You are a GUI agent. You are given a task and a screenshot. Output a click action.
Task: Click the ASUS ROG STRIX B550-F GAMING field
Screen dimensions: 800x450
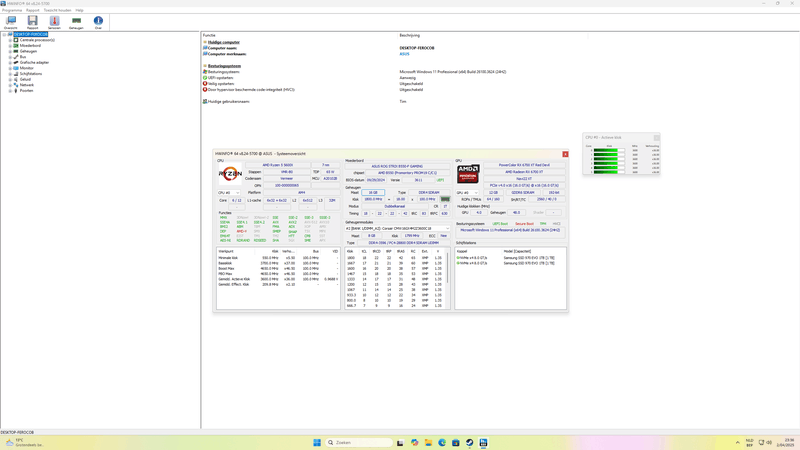tap(397, 166)
